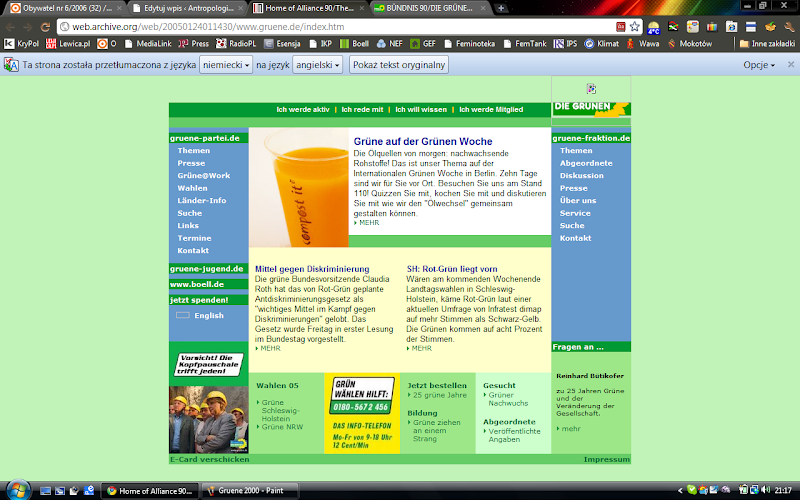Screen dimensions: 800x500
Task: Bookmark this page with the star icon
Action: [x=634, y=27]
